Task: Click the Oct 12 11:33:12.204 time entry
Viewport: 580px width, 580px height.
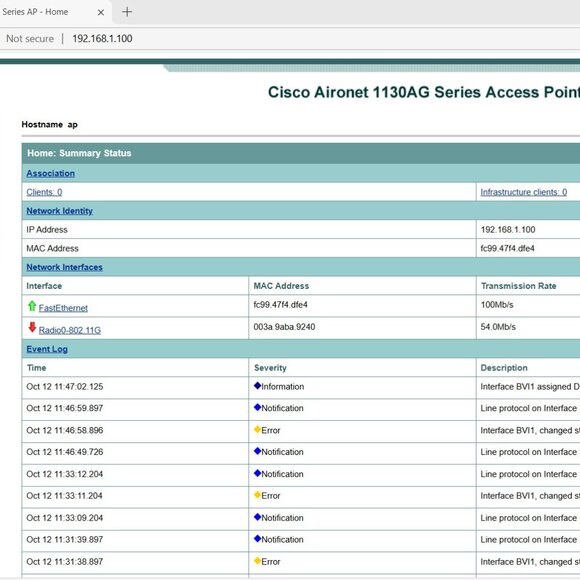Action: coord(65,474)
